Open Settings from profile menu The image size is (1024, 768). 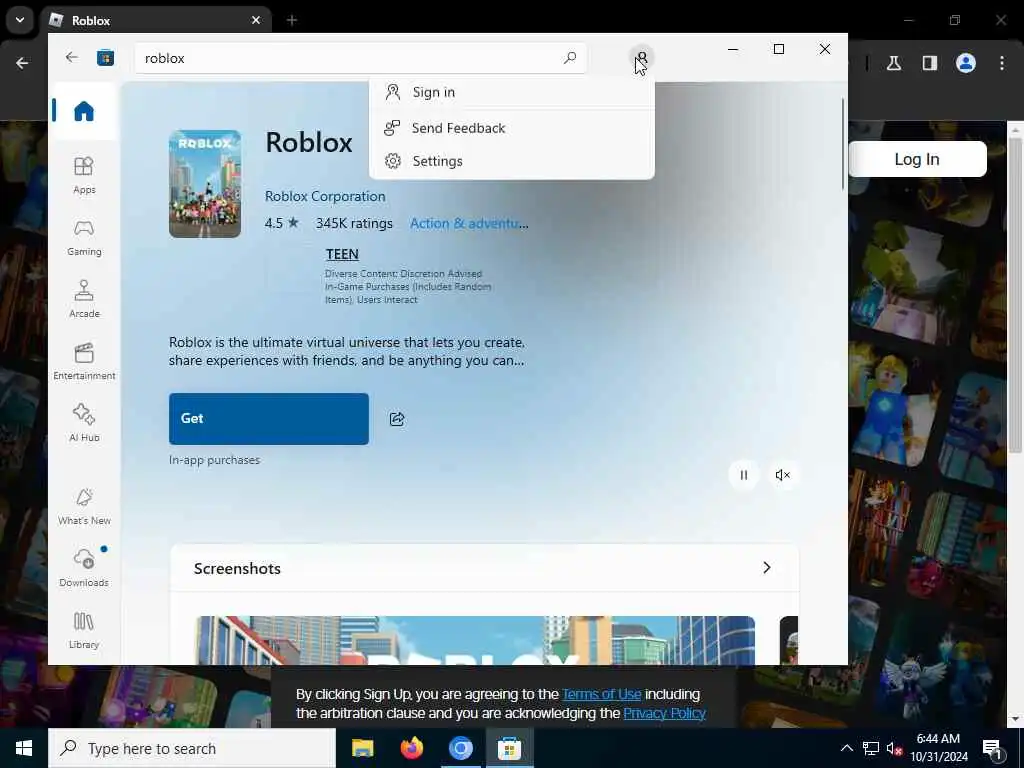click(x=511, y=161)
